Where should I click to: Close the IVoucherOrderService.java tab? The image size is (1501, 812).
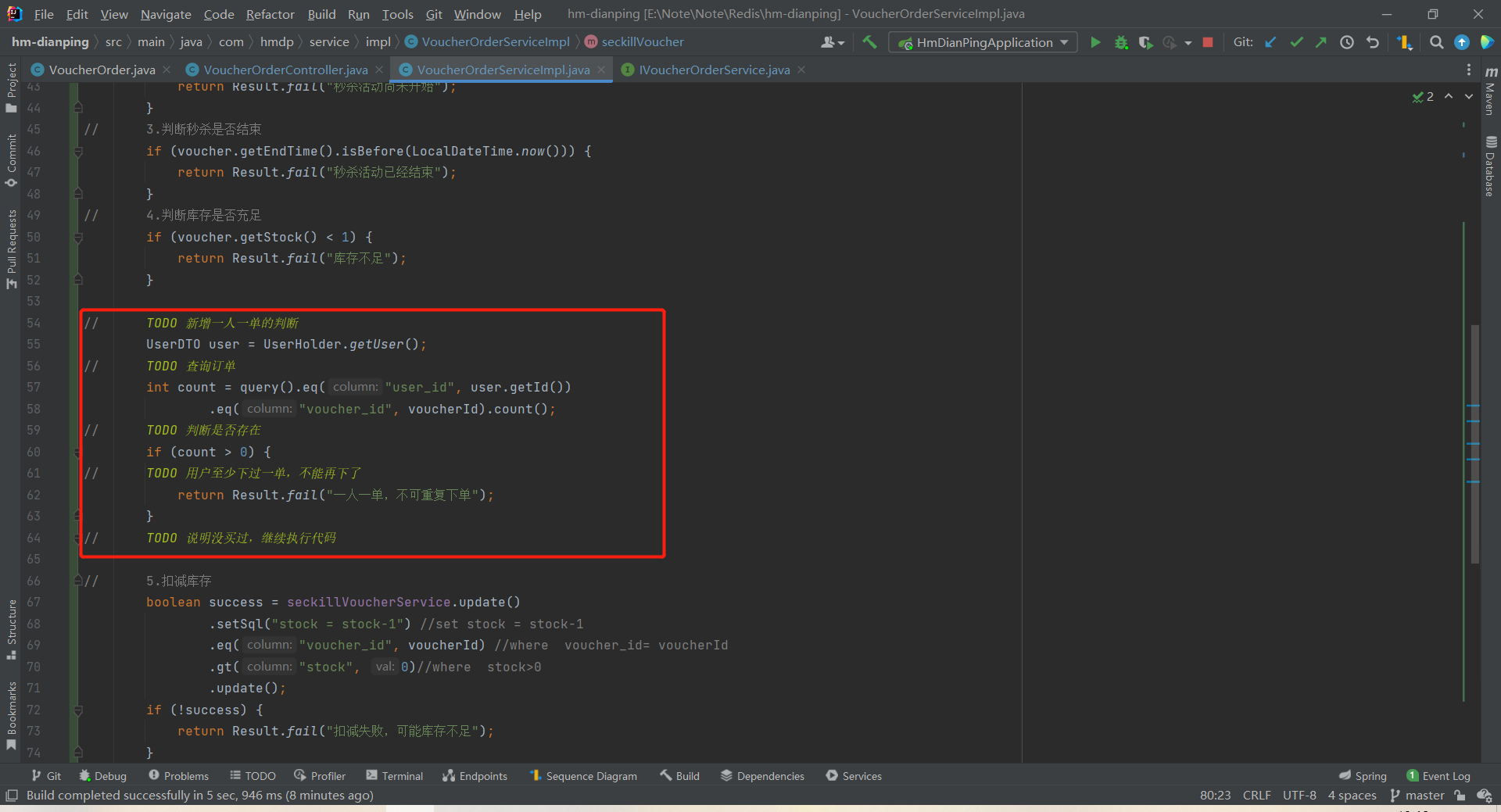(801, 70)
